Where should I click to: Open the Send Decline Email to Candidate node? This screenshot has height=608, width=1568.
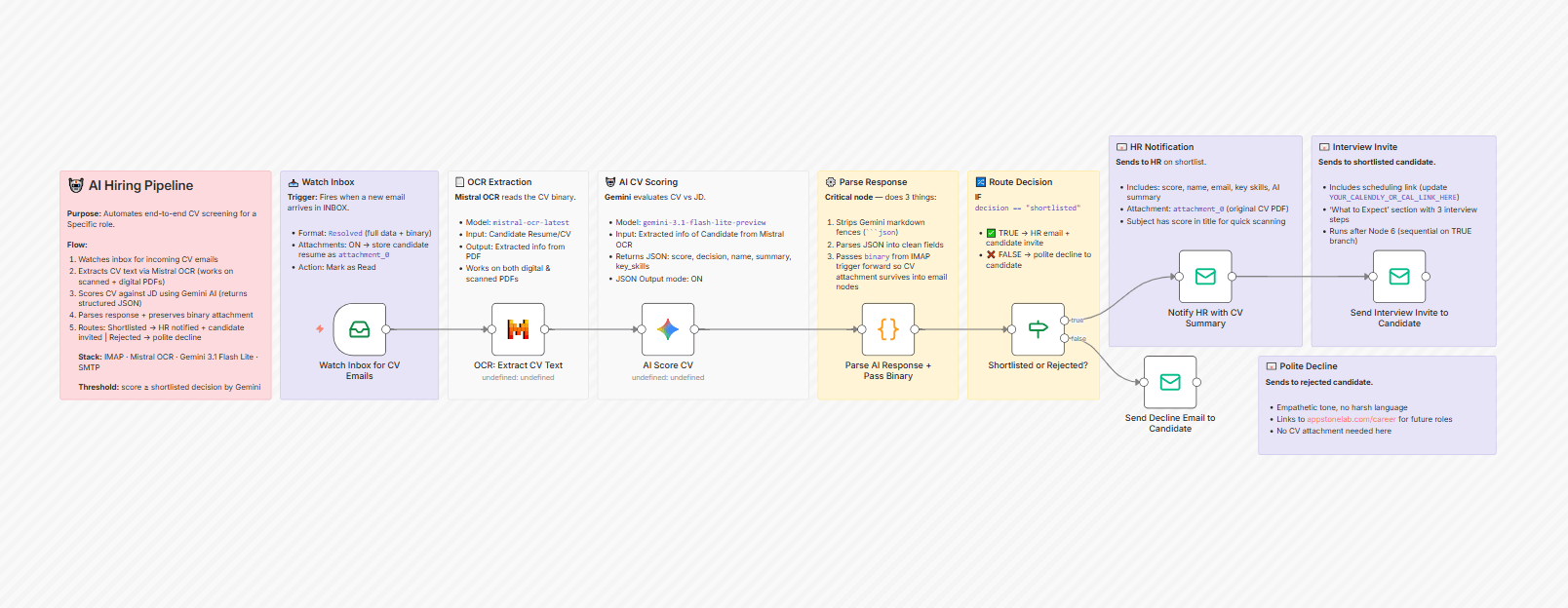1170,382
